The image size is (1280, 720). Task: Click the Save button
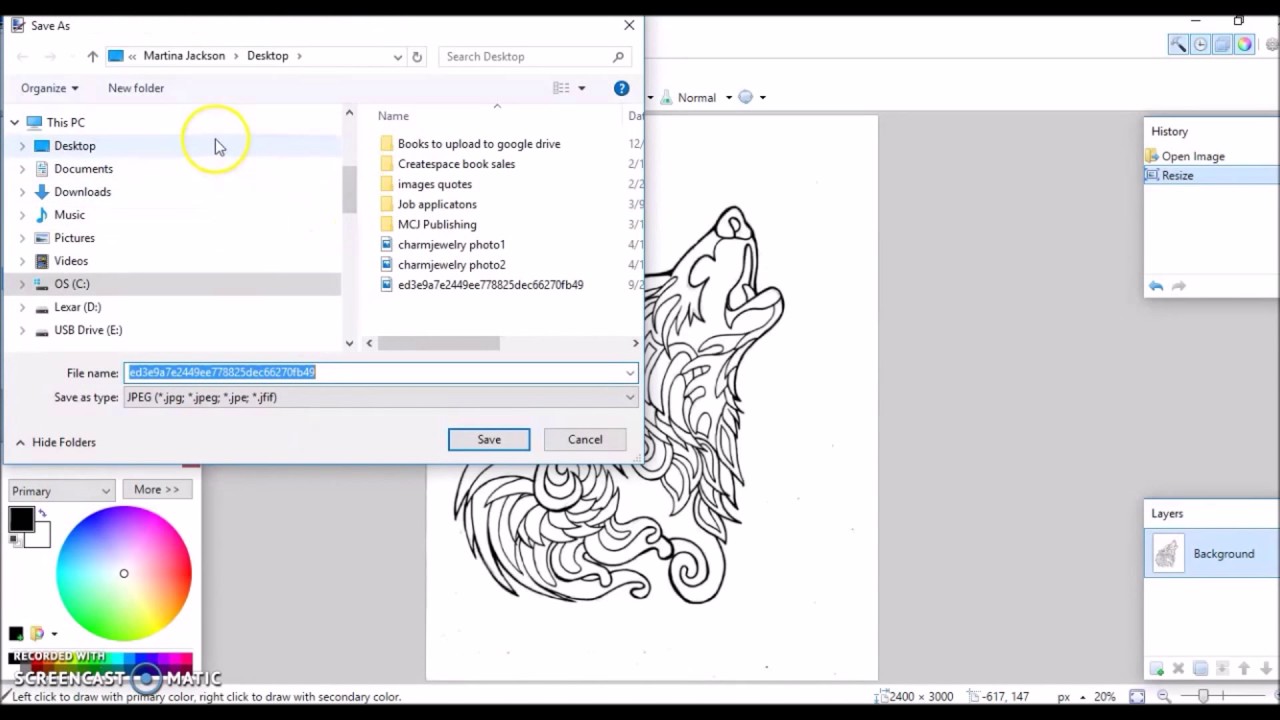tap(489, 440)
